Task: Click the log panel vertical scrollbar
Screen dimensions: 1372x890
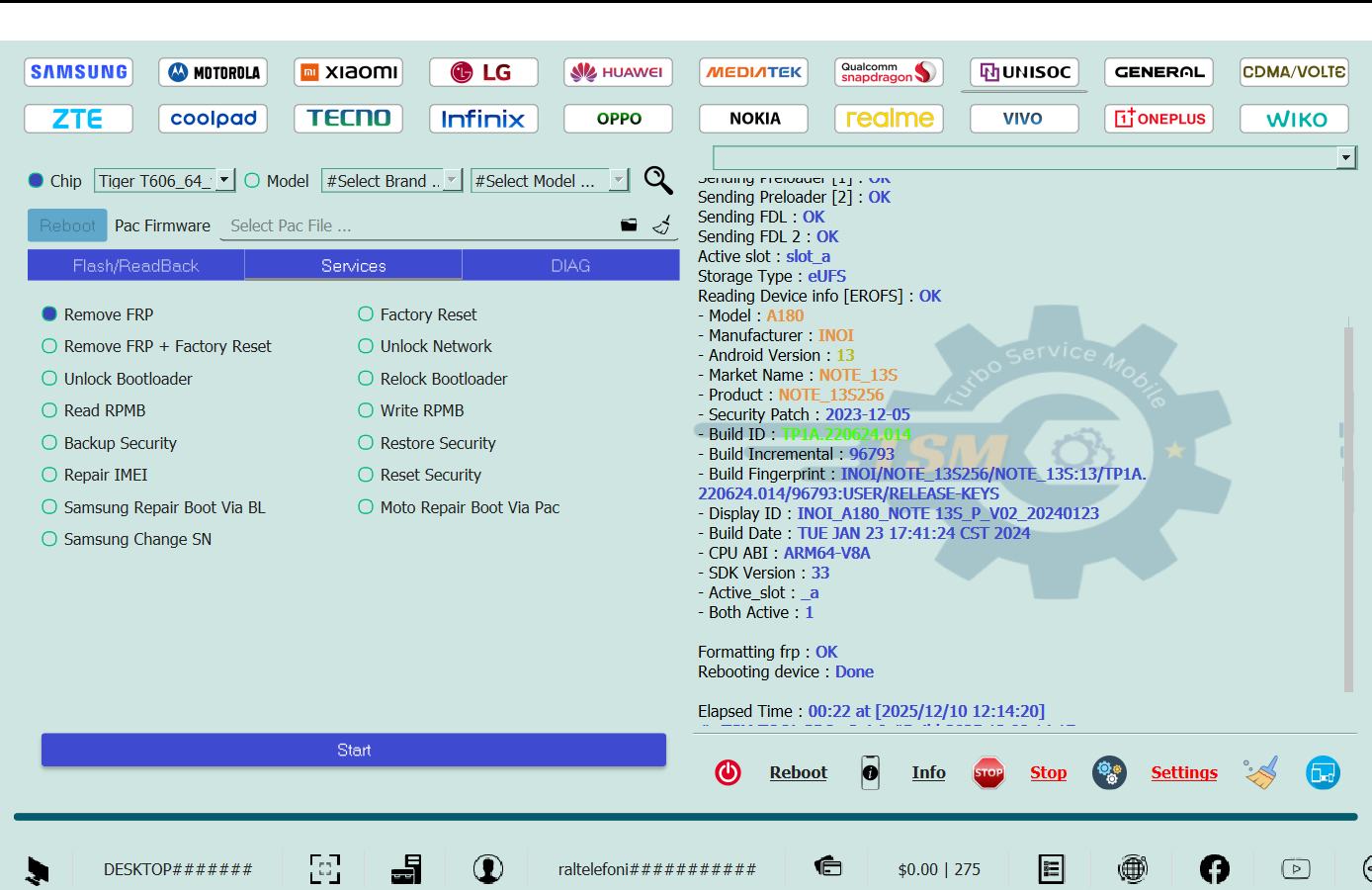Action: tap(1348, 509)
